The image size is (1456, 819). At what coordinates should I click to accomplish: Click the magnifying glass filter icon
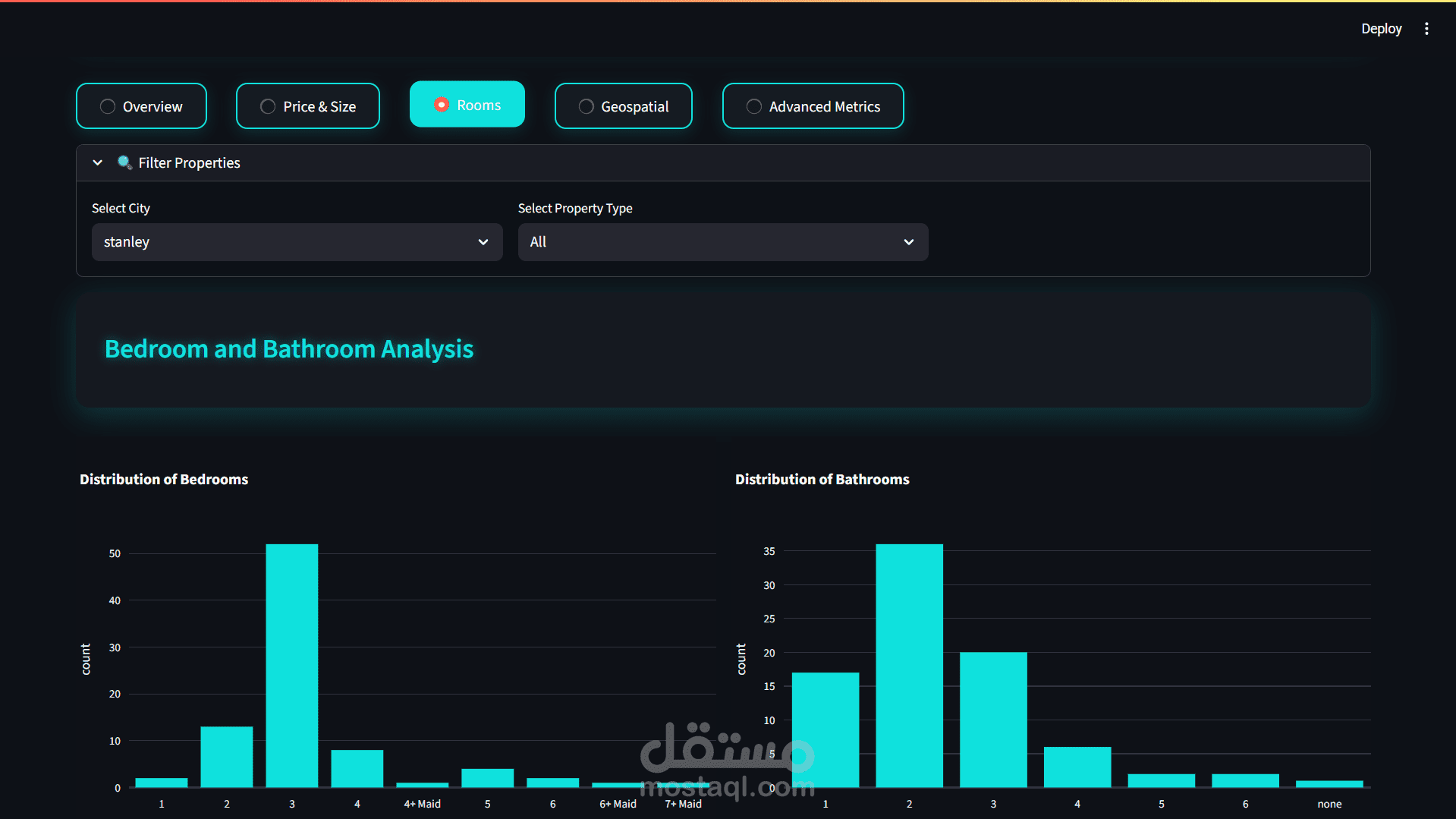click(x=124, y=162)
